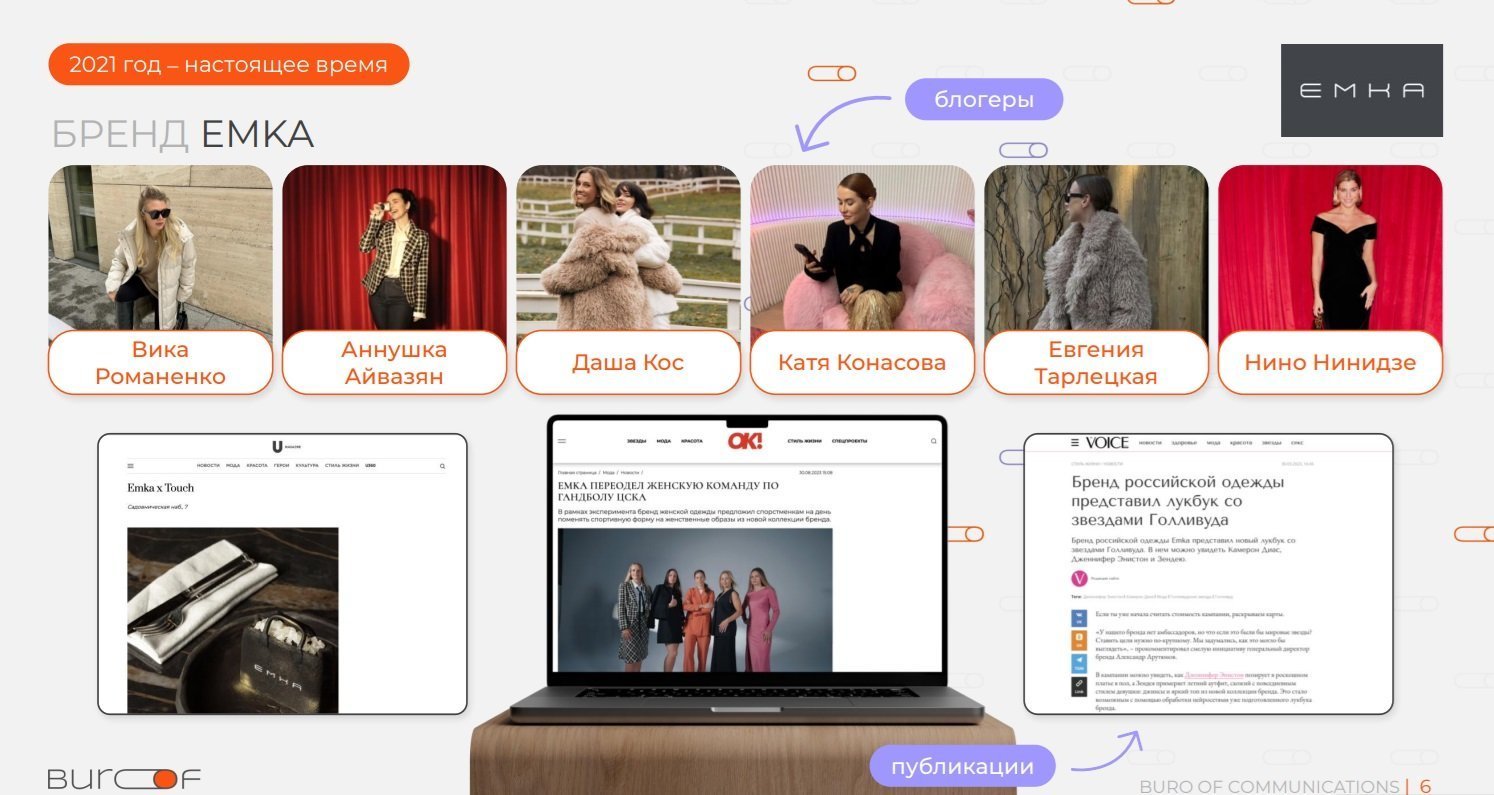Select Спецпроекты in OK! navigation
Image resolution: width=1494 pixels, height=795 pixels.
pyautogui.click(x=849, y=441)
